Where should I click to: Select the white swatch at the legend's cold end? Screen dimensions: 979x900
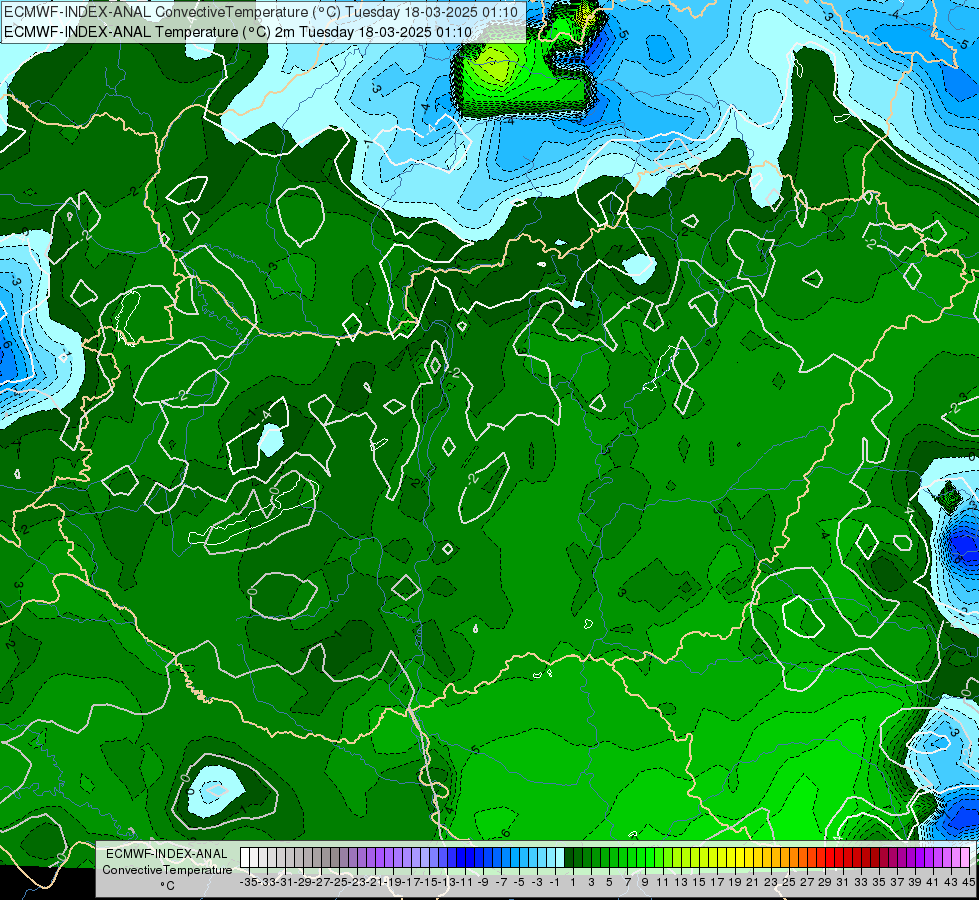245,858
